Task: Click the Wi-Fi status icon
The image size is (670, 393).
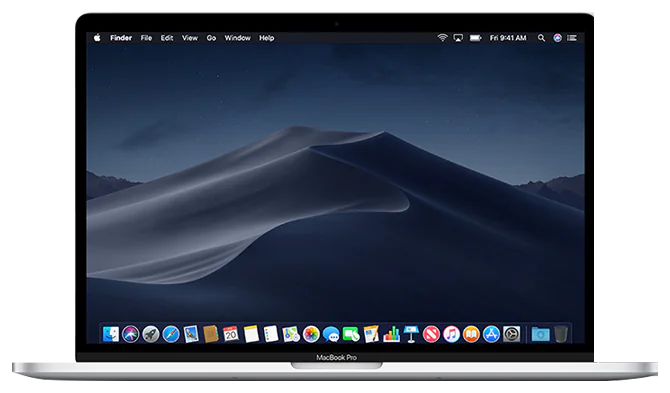Action: [442, 38]
